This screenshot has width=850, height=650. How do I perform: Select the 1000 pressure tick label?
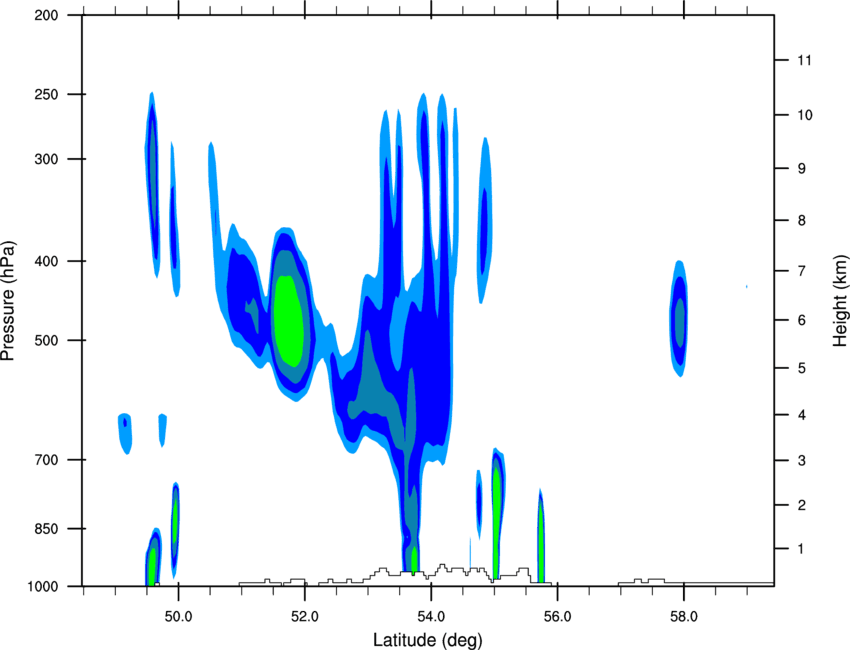pyautogui.click(x=43, y=587)
